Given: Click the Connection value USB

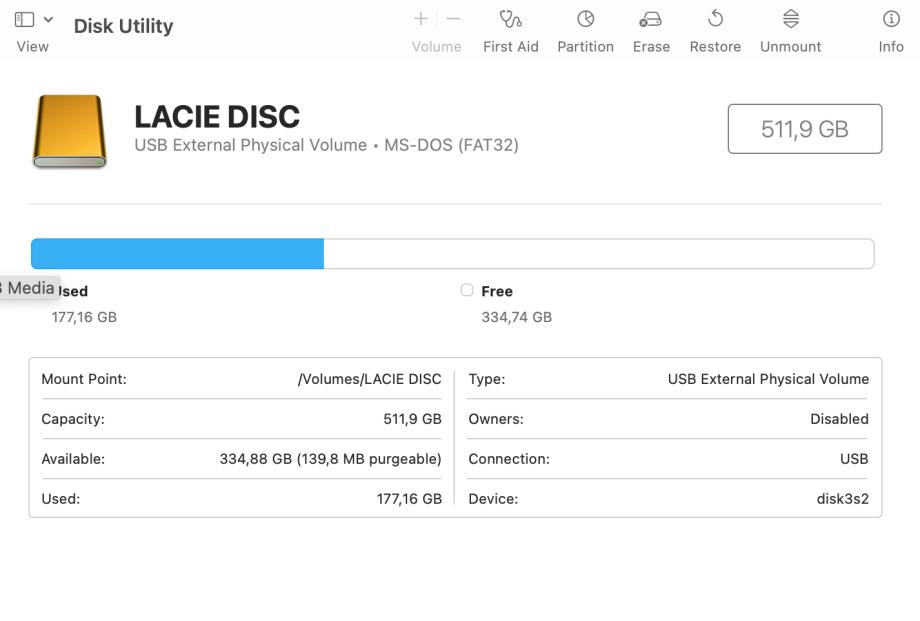Looking at the screenshot, I should [x=854, y=459].
